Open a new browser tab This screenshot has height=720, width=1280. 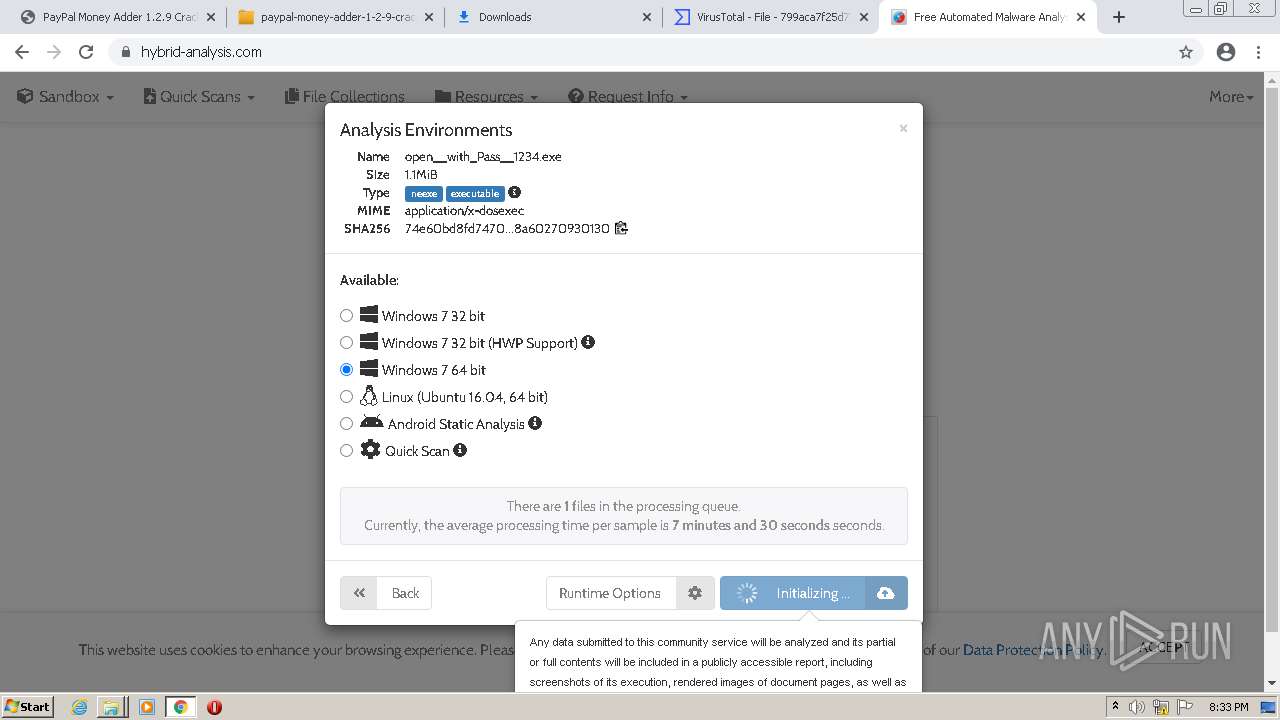click(1119, 17)
